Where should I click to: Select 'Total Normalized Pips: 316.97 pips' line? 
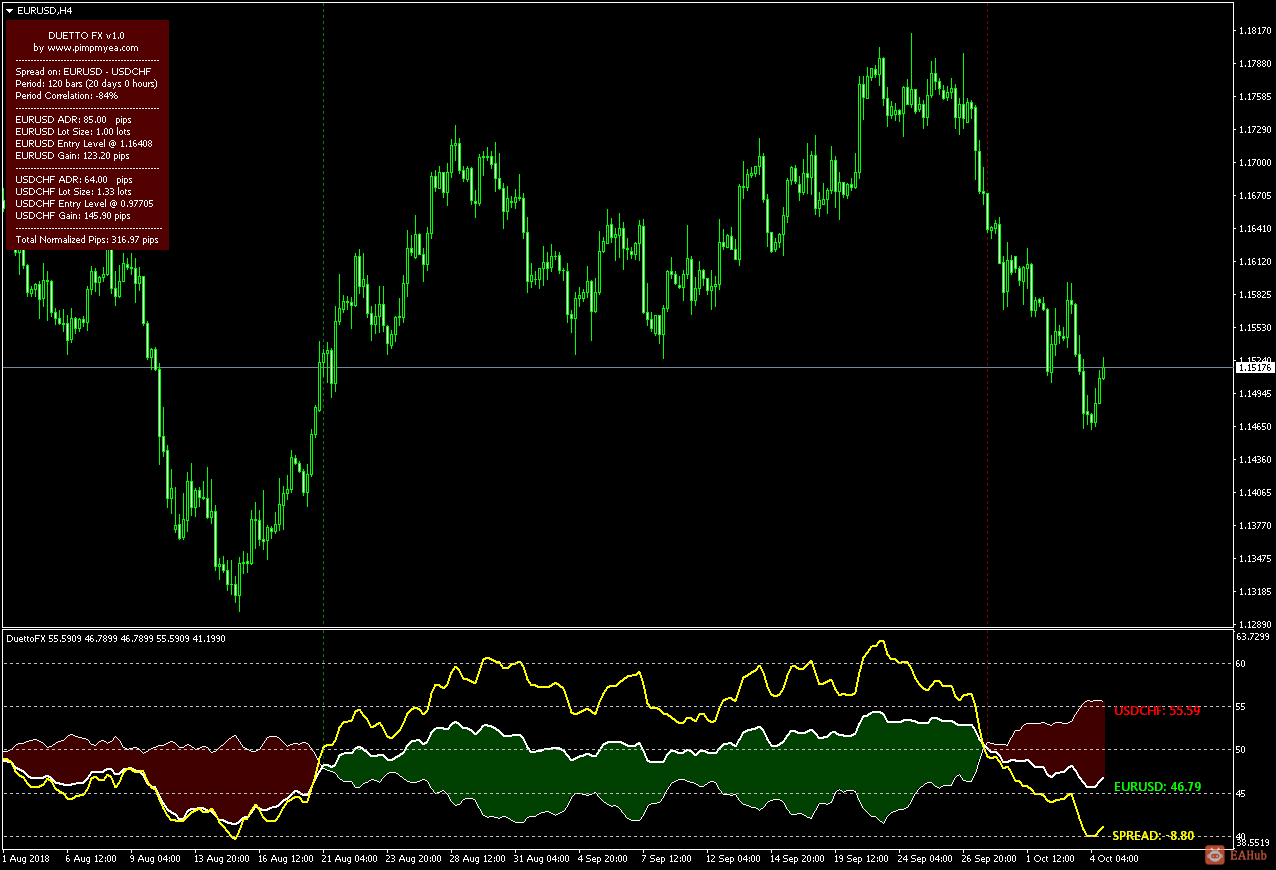point(87,240)
